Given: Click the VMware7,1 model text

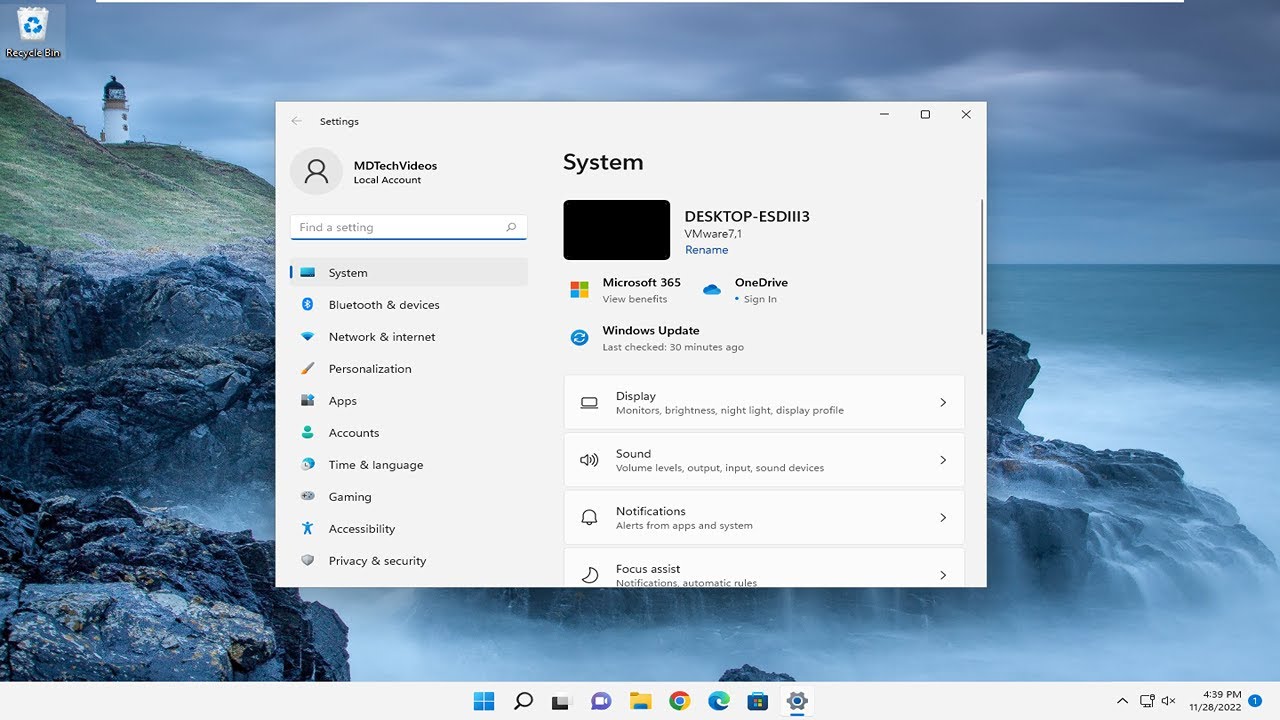Looking at the screenshot, I should click(713, 234).
